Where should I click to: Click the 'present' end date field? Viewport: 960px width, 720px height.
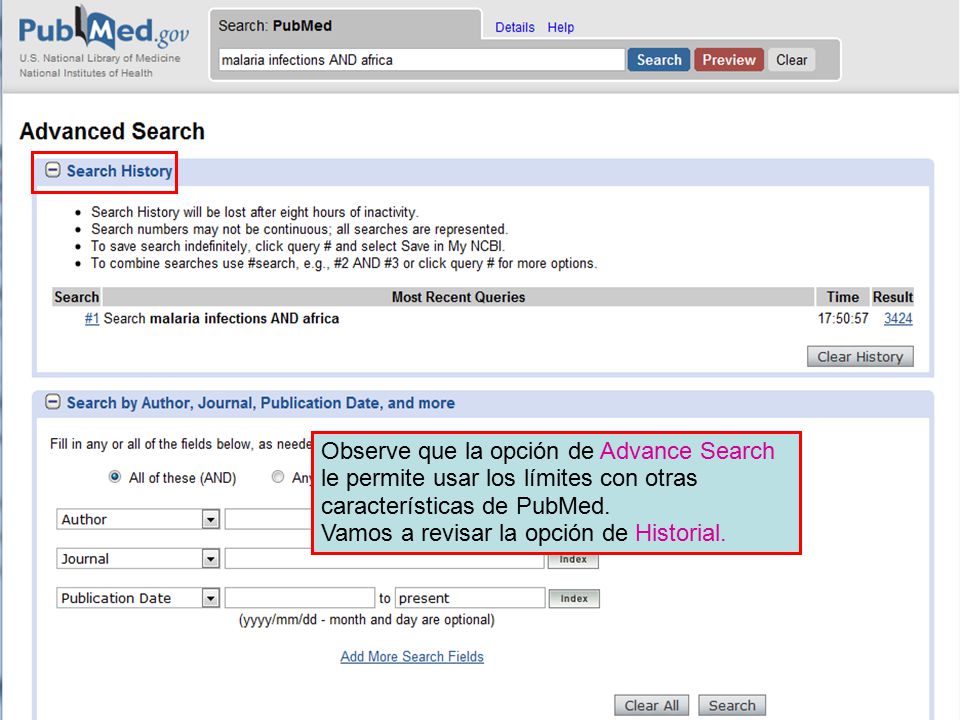(x=470, y=598)
